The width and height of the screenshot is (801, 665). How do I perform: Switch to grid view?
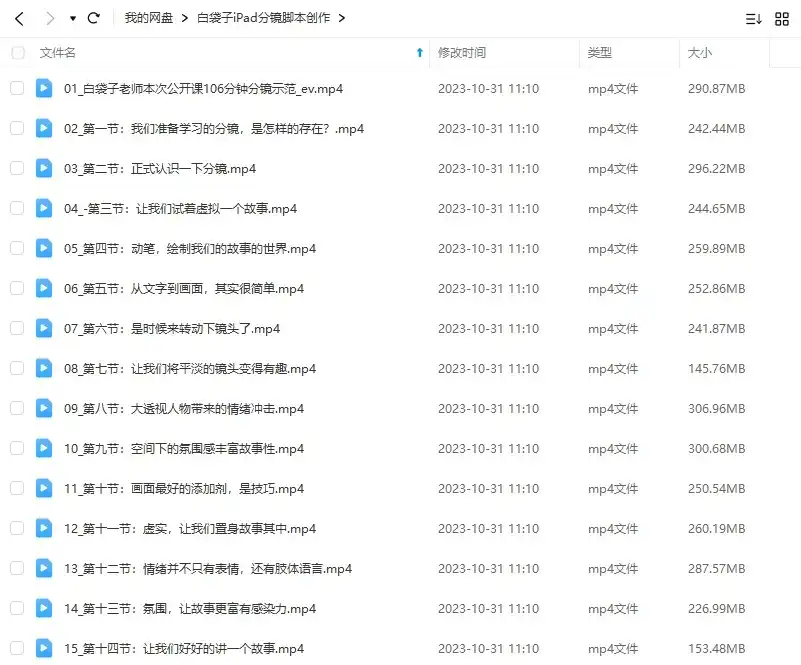click(782, 19)
